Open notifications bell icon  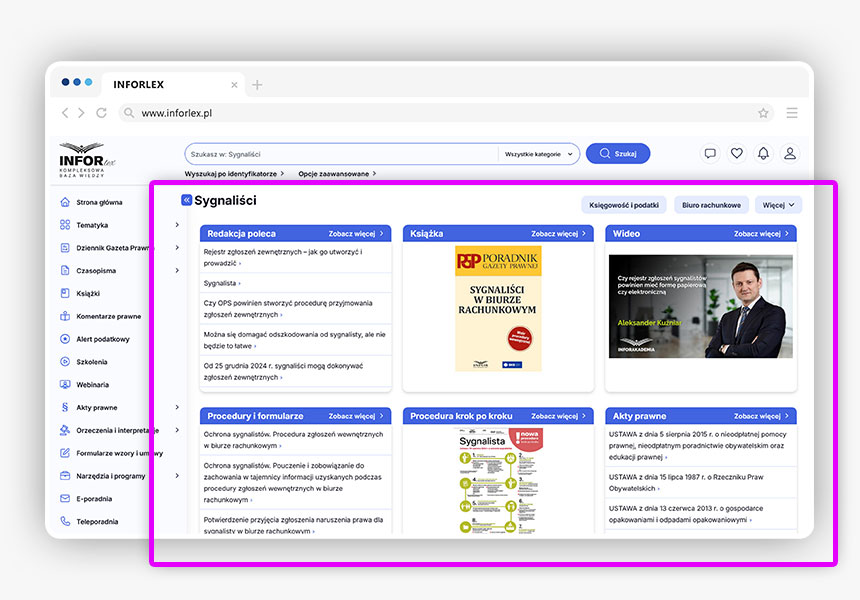763,154
